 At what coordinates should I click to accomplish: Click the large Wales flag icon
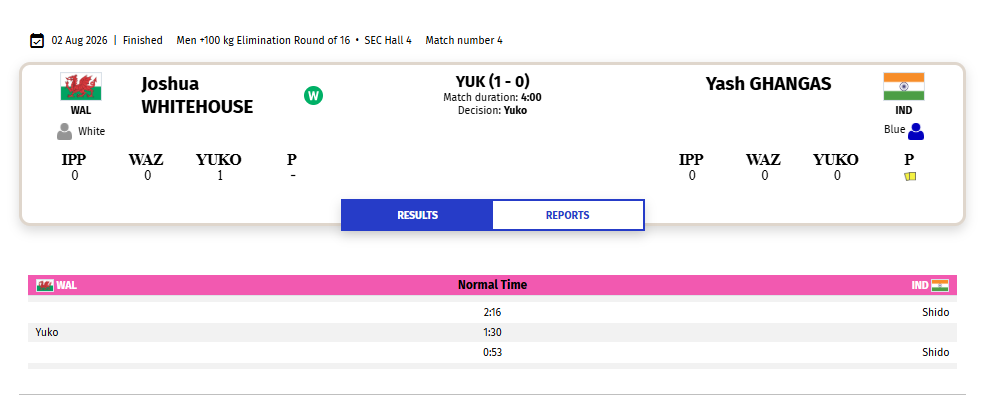(81, 86)
